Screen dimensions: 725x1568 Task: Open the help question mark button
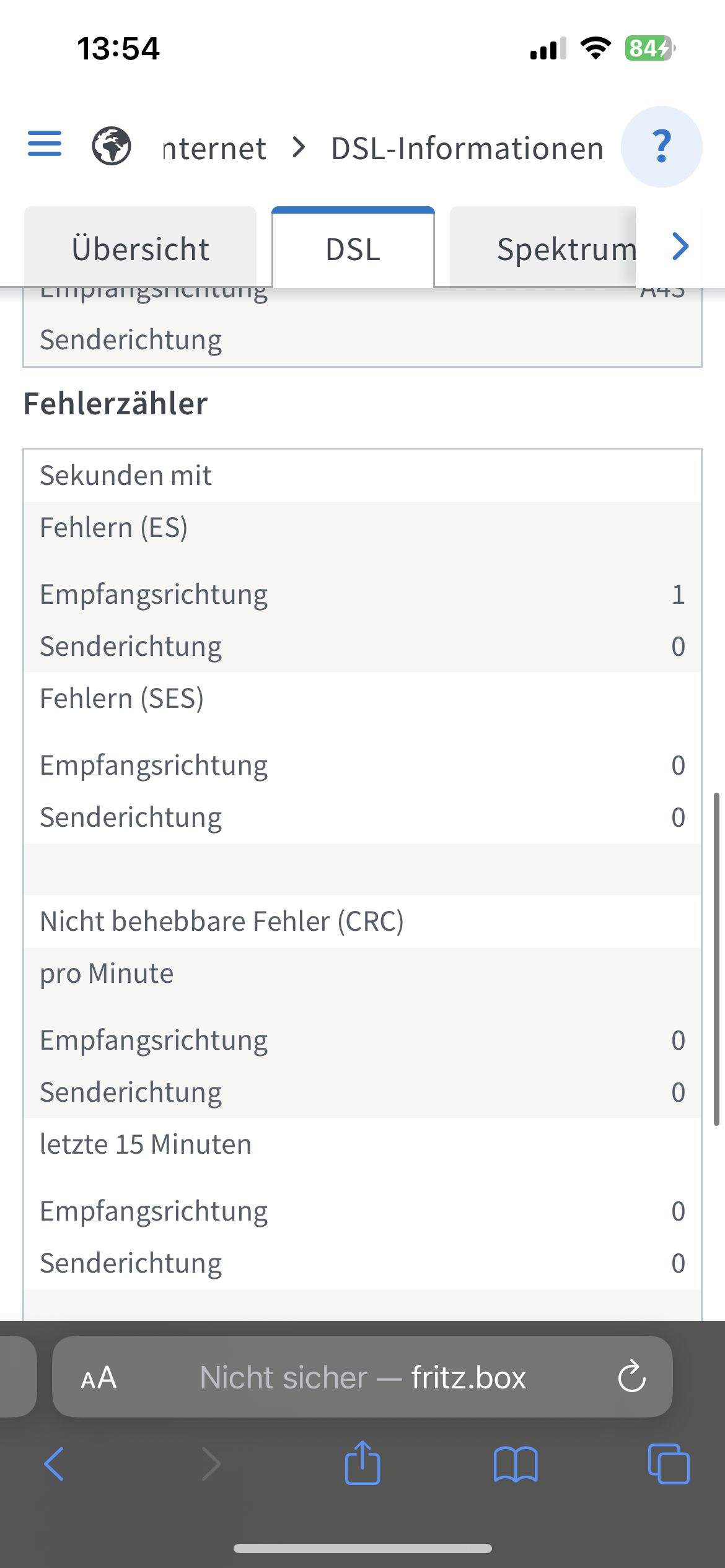coord(661,147)
